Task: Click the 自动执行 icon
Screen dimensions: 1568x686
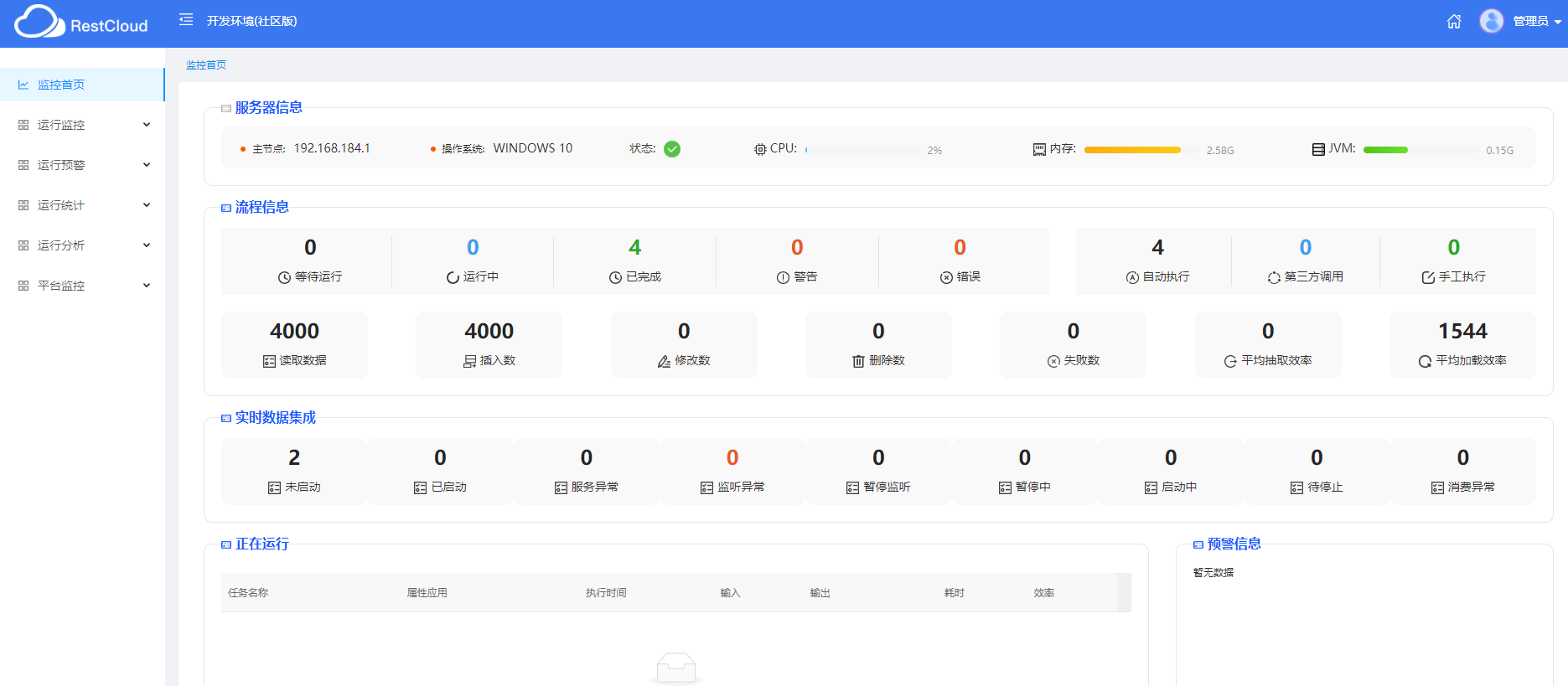Action: coord(1132,277)
